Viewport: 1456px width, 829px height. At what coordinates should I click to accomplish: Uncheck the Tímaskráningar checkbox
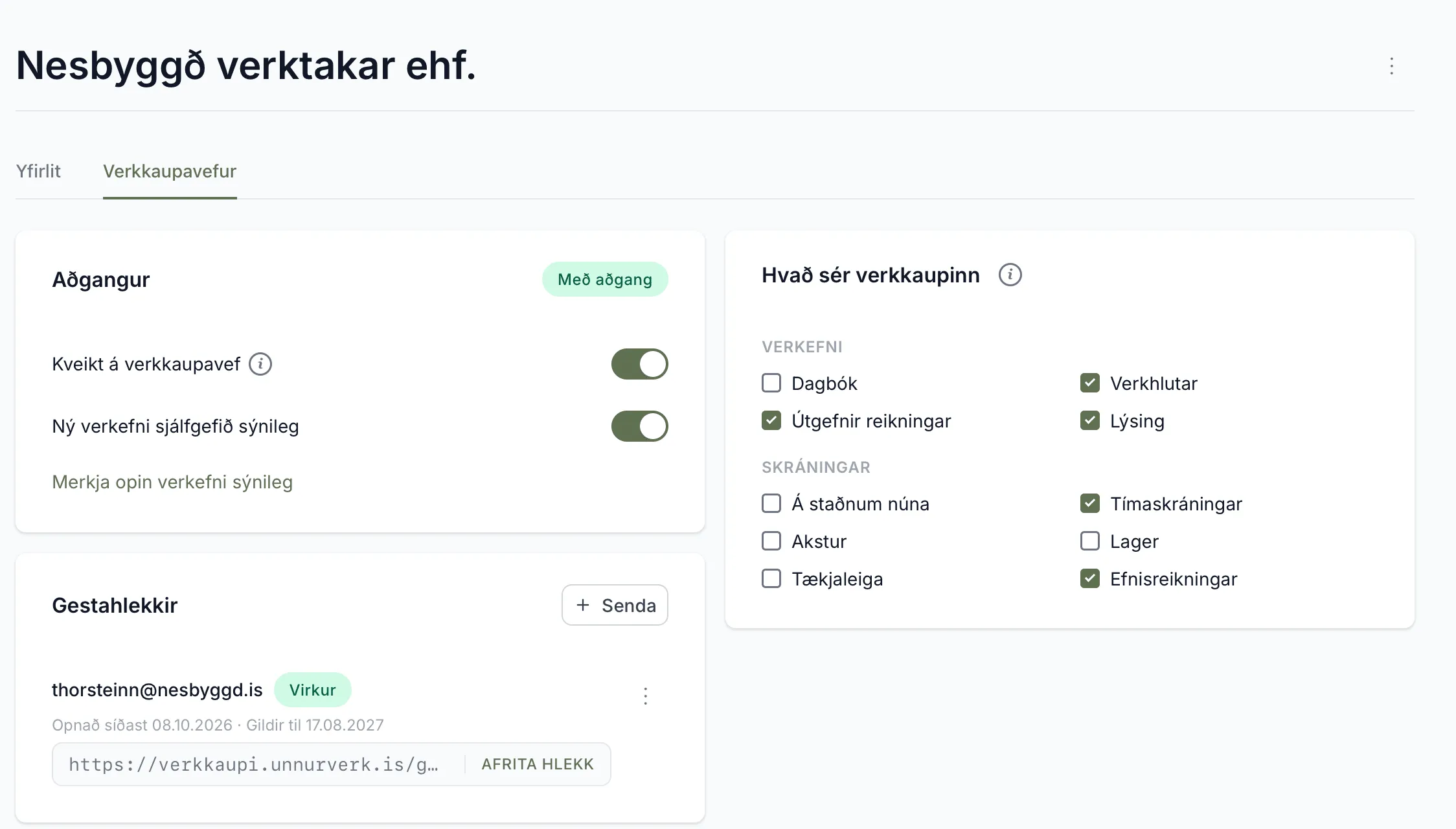1089,503
